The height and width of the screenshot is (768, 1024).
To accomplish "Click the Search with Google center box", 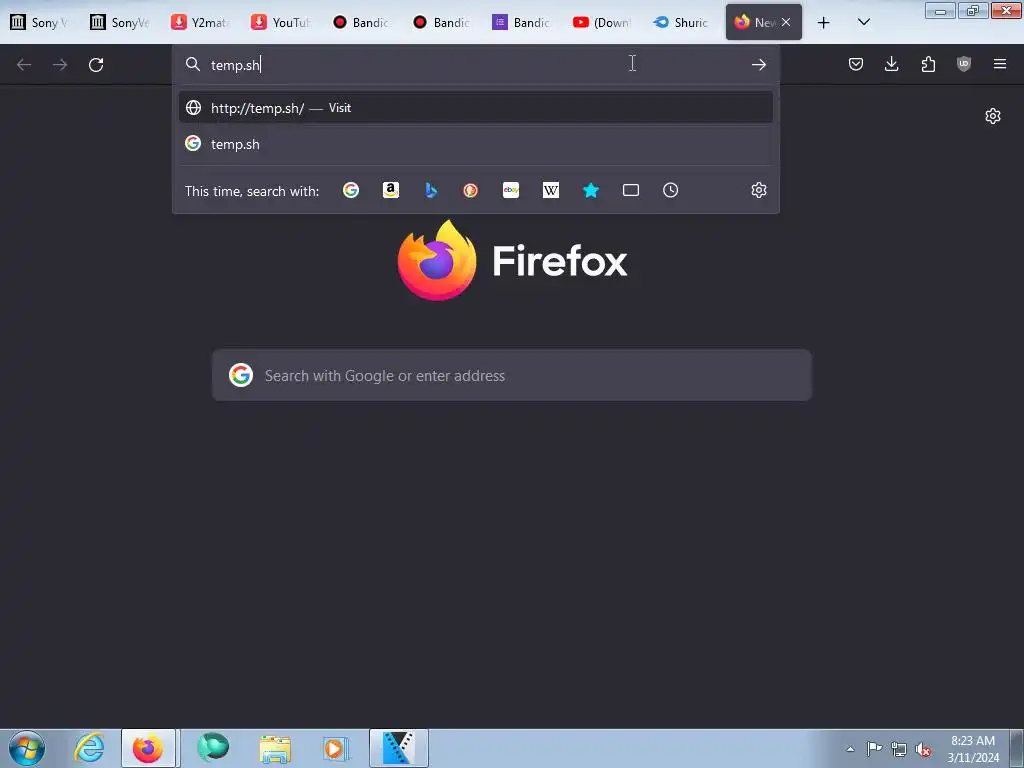I will (512, 376).
